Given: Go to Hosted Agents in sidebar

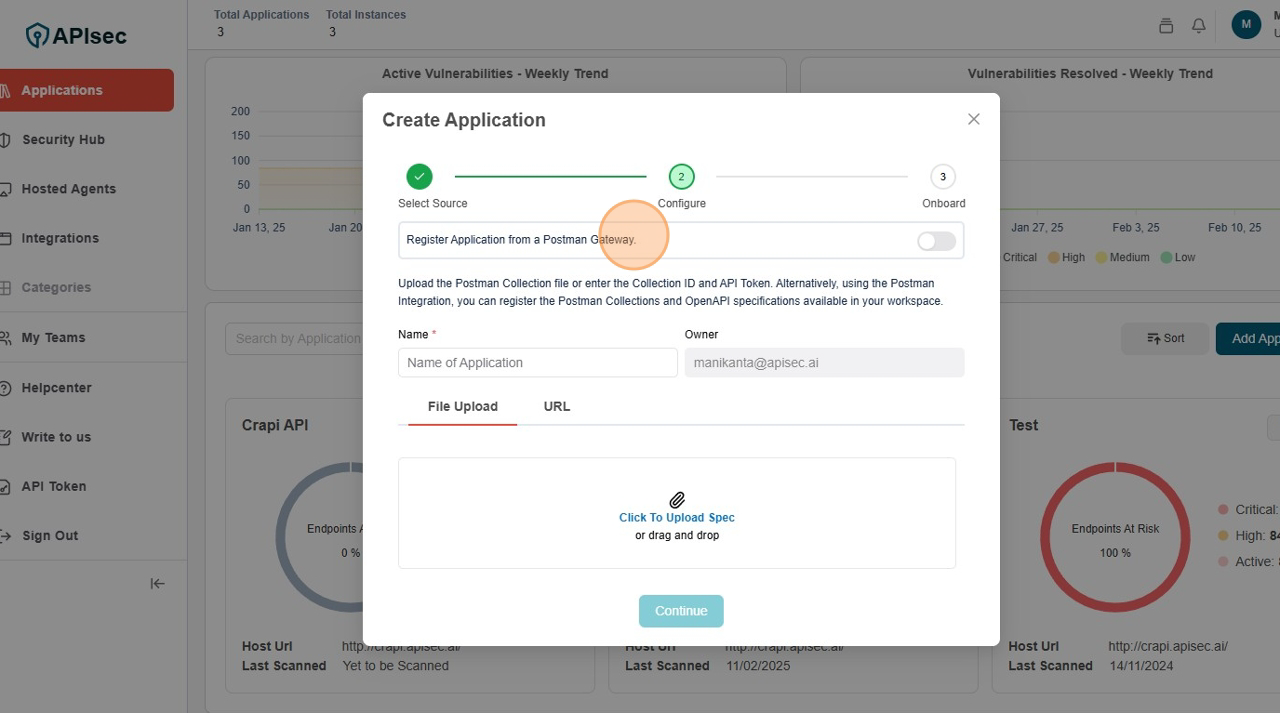Looking at the screenshot, I should (x=68, y=189).
